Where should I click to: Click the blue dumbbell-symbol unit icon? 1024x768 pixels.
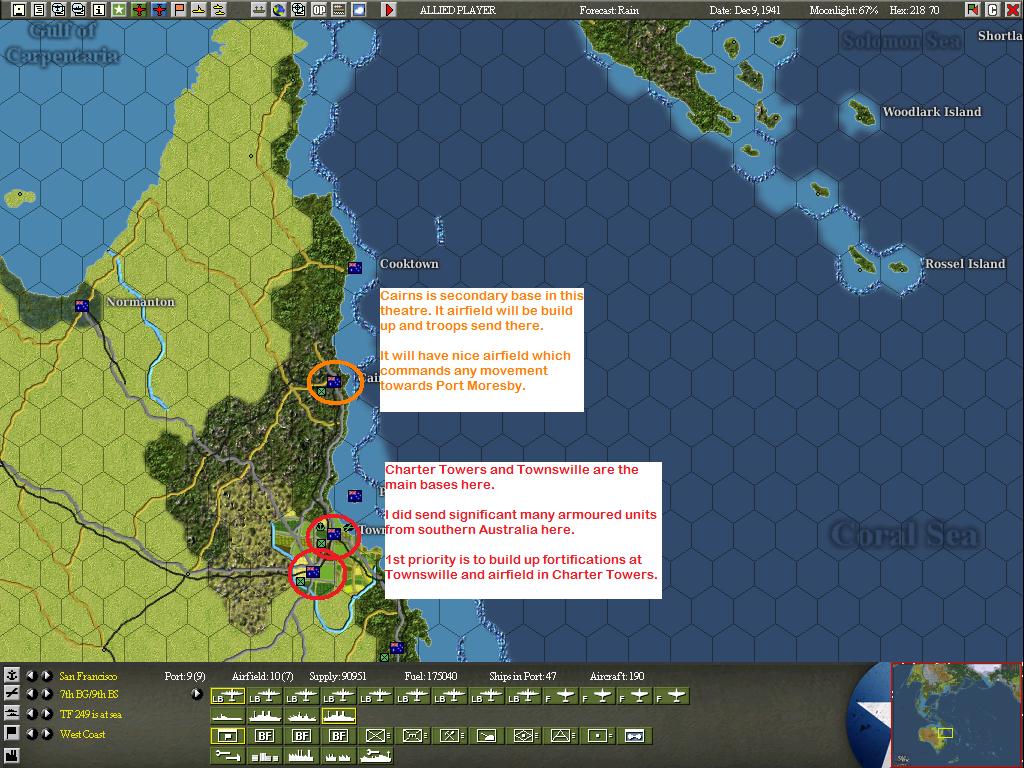635,736
